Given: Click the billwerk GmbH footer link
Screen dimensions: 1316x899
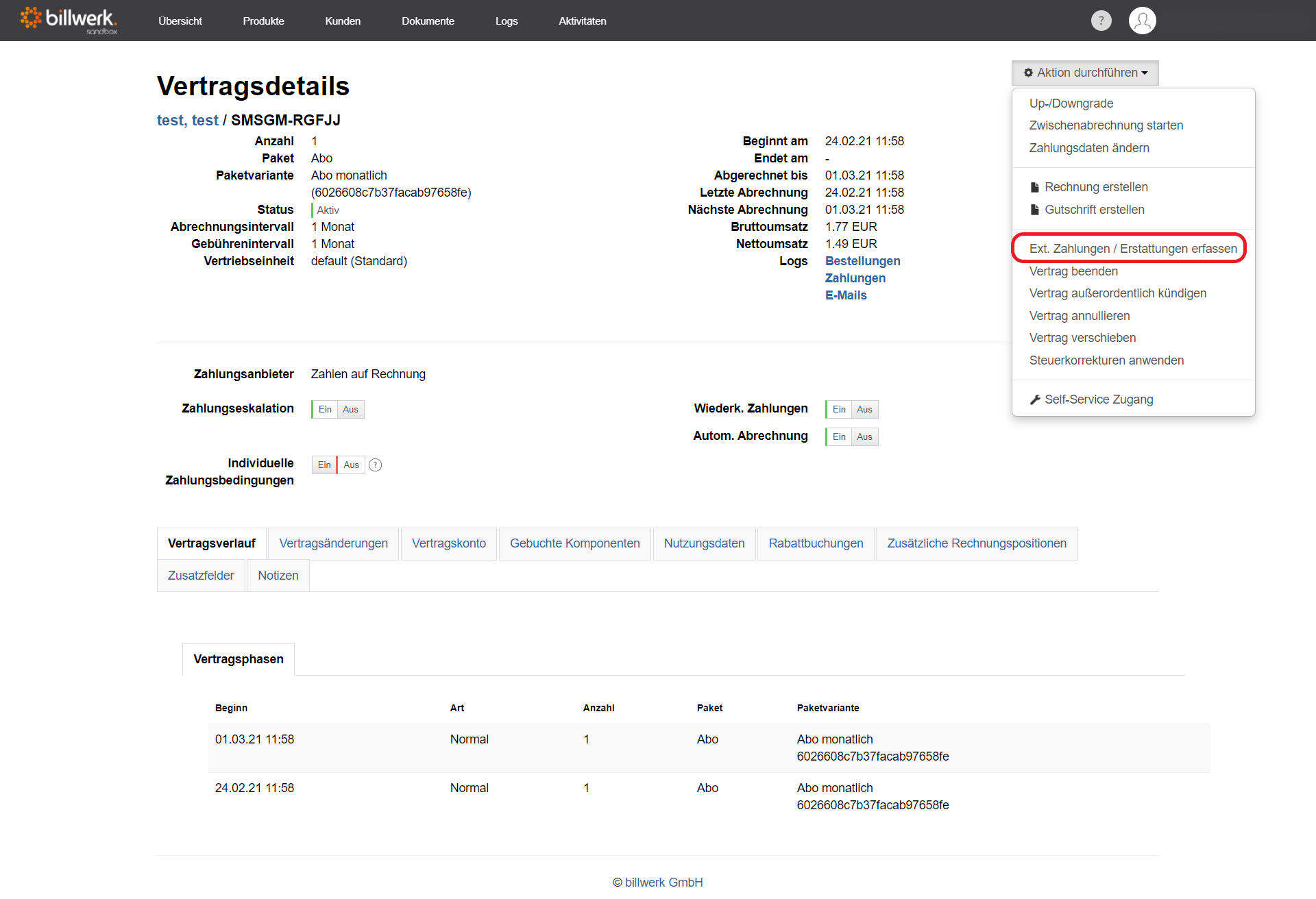Looking at the screenshot, I should coord(663,883).
